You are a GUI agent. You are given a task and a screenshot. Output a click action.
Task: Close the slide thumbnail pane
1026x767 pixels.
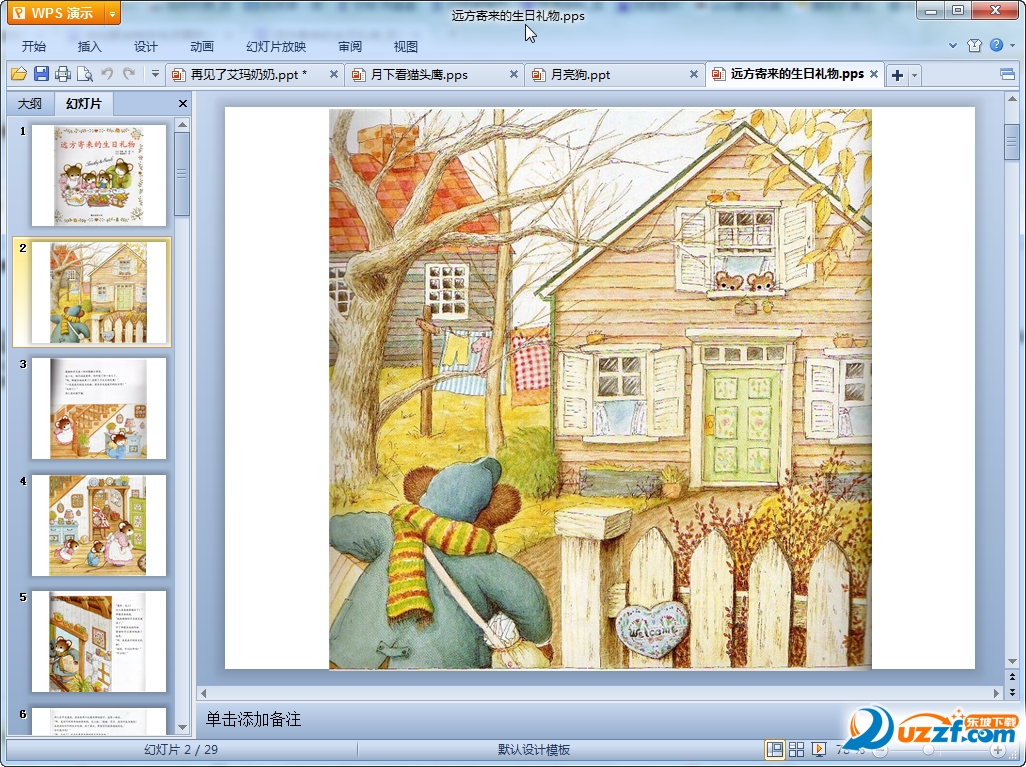(x=183, y=103)
